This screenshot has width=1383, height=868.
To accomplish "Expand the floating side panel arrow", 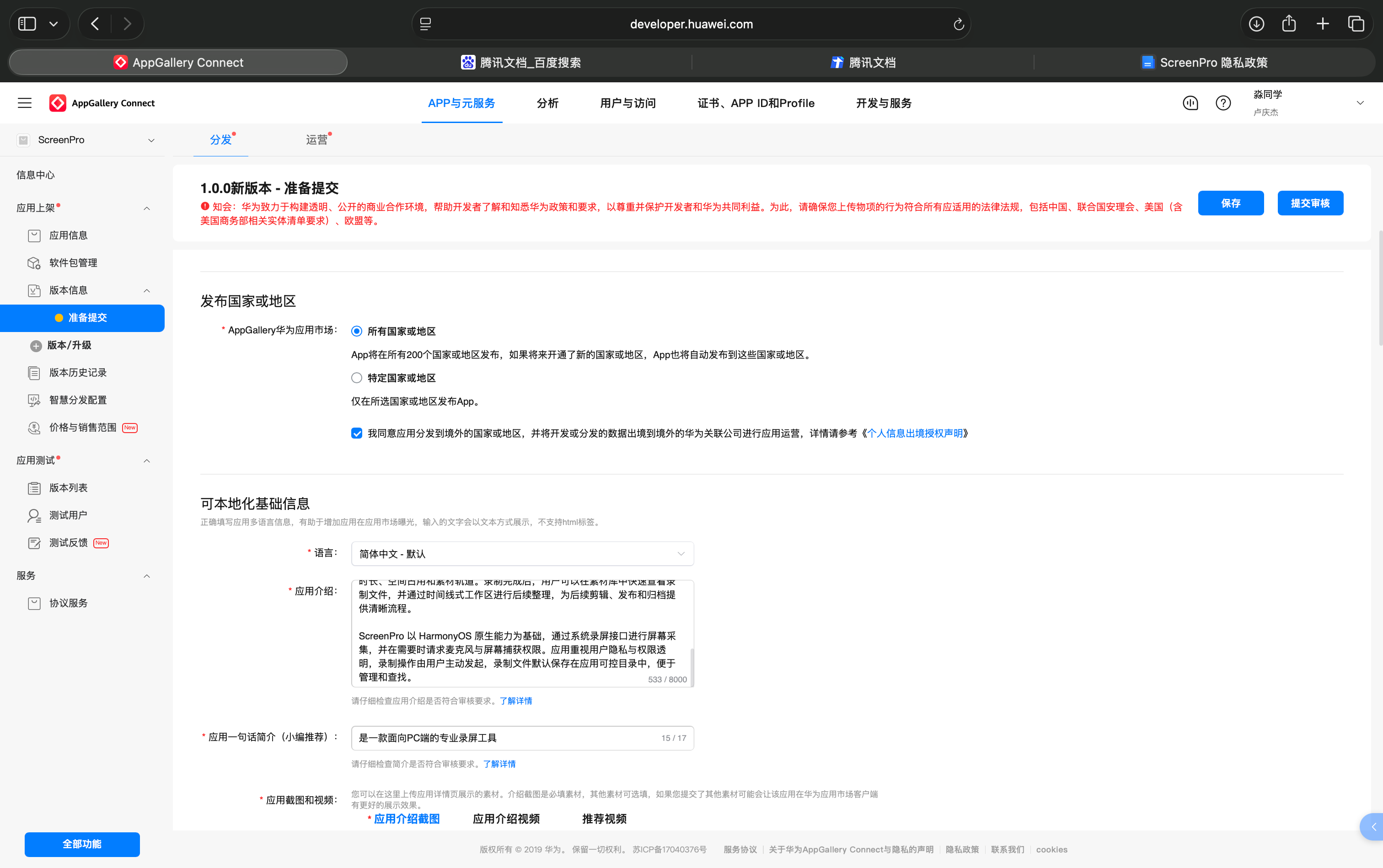I will (1373, 827).
